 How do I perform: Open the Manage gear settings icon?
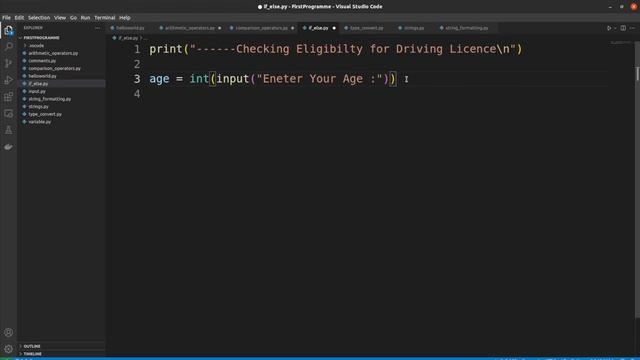[8, 349]
